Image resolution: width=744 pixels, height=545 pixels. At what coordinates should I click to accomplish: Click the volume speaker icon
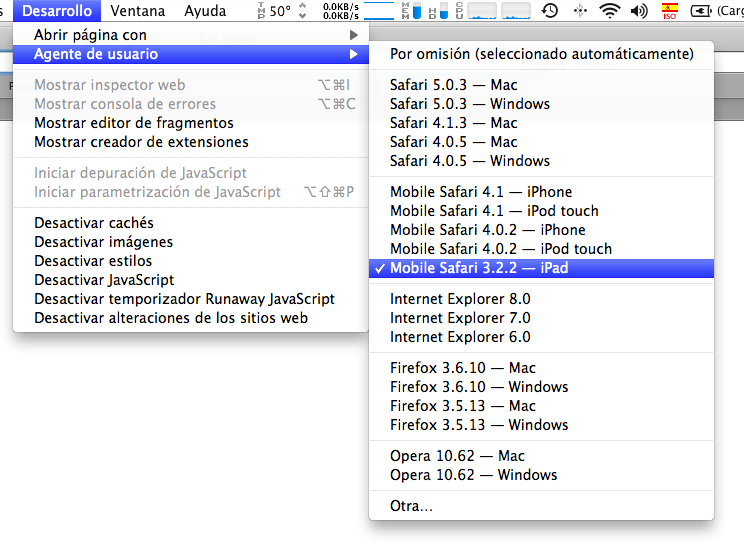[x=640, y=10]
